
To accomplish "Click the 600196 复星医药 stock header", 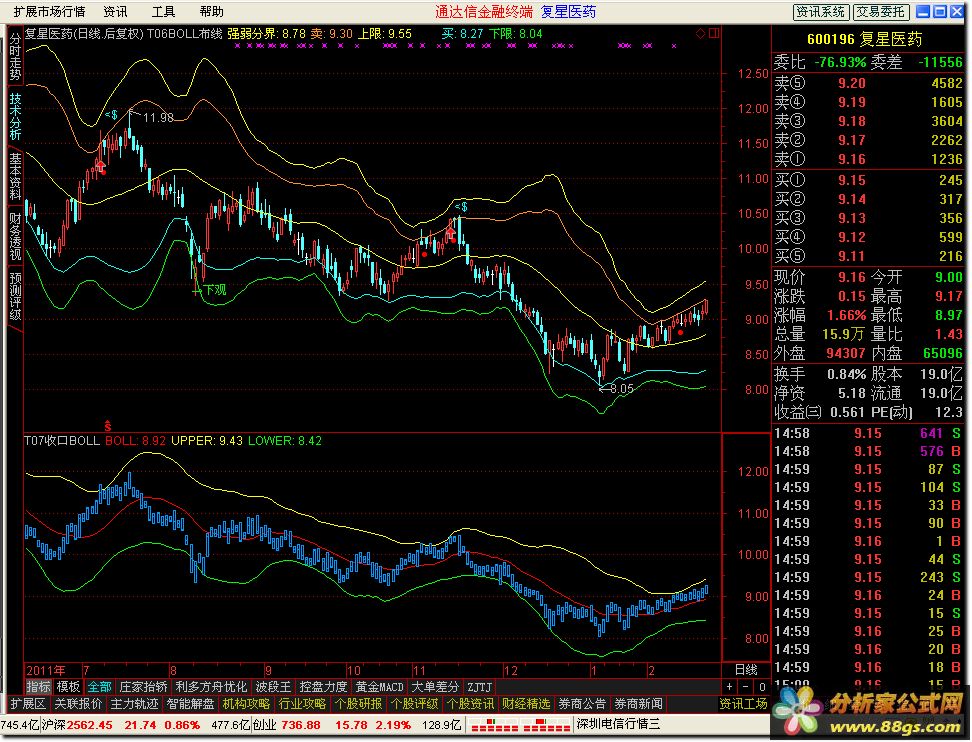I will click(x=865, y=39).
